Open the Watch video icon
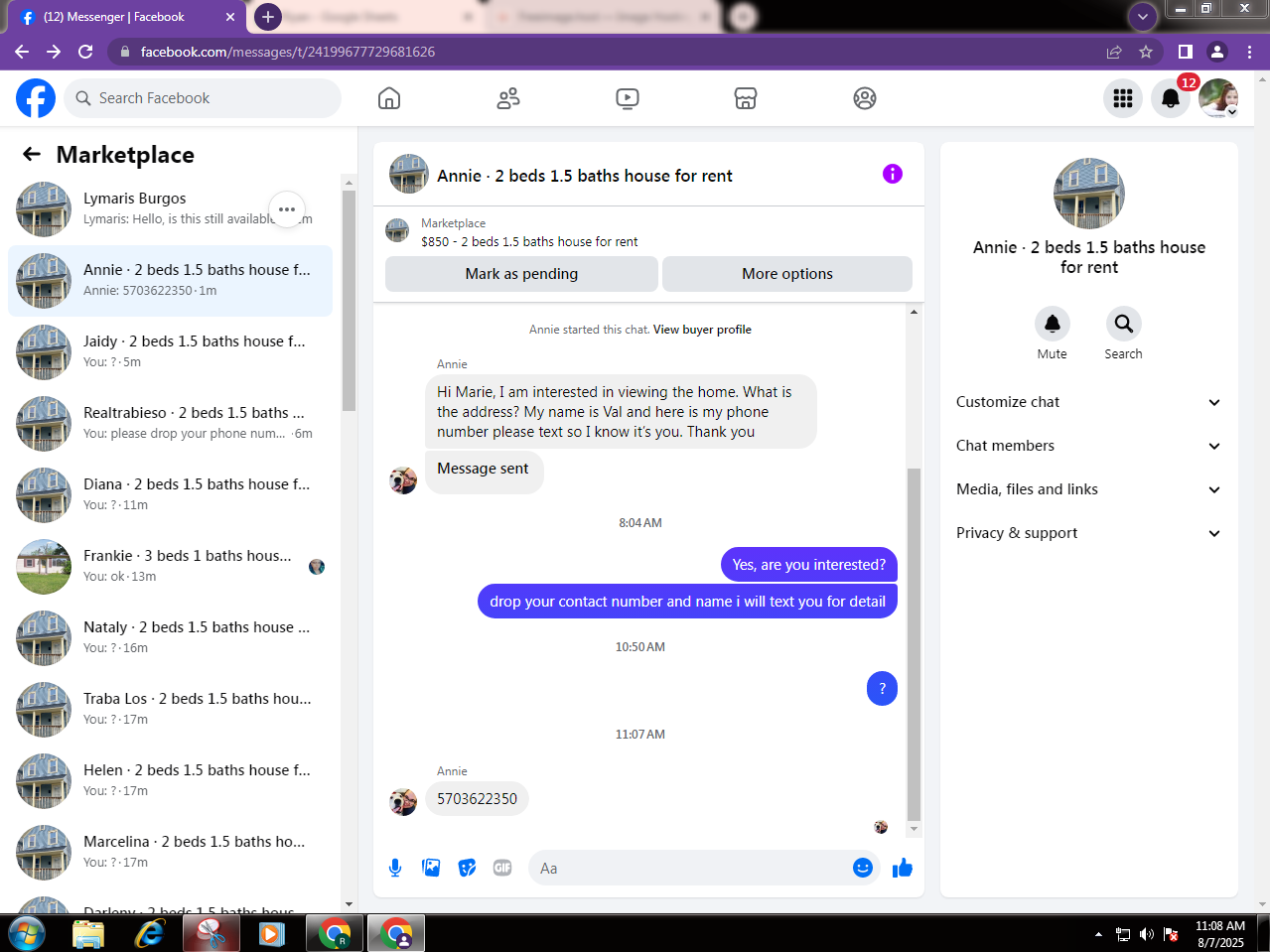Screen dimensions: 1270x952 (x=628, y=98)
